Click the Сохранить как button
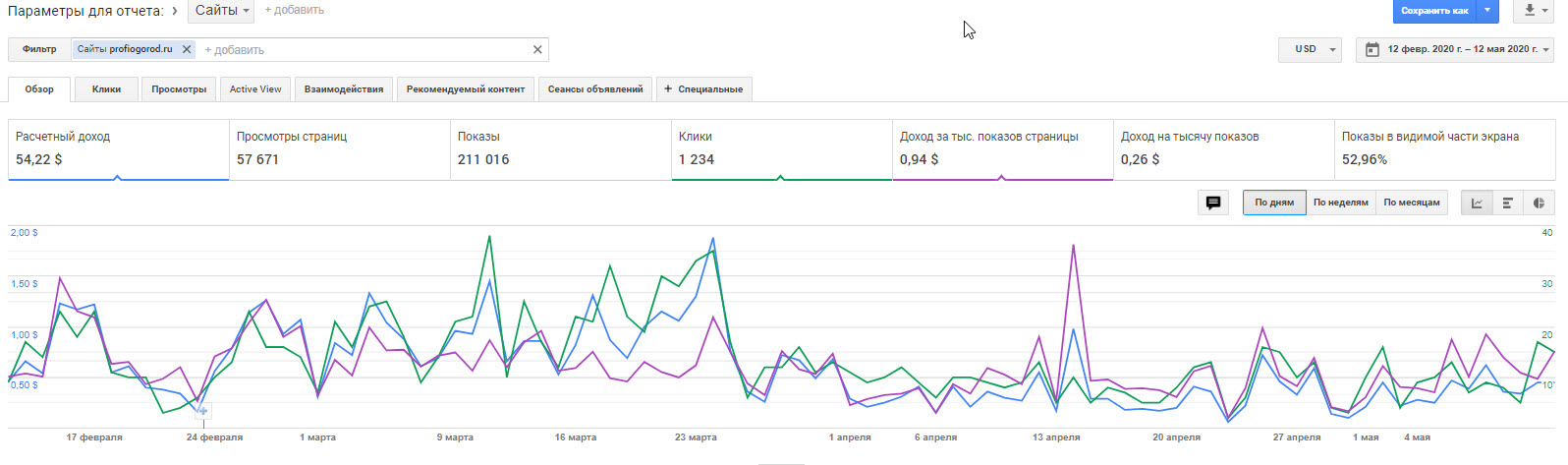This screenshot has height=465, width=1568. click(x=1434, y=11)
